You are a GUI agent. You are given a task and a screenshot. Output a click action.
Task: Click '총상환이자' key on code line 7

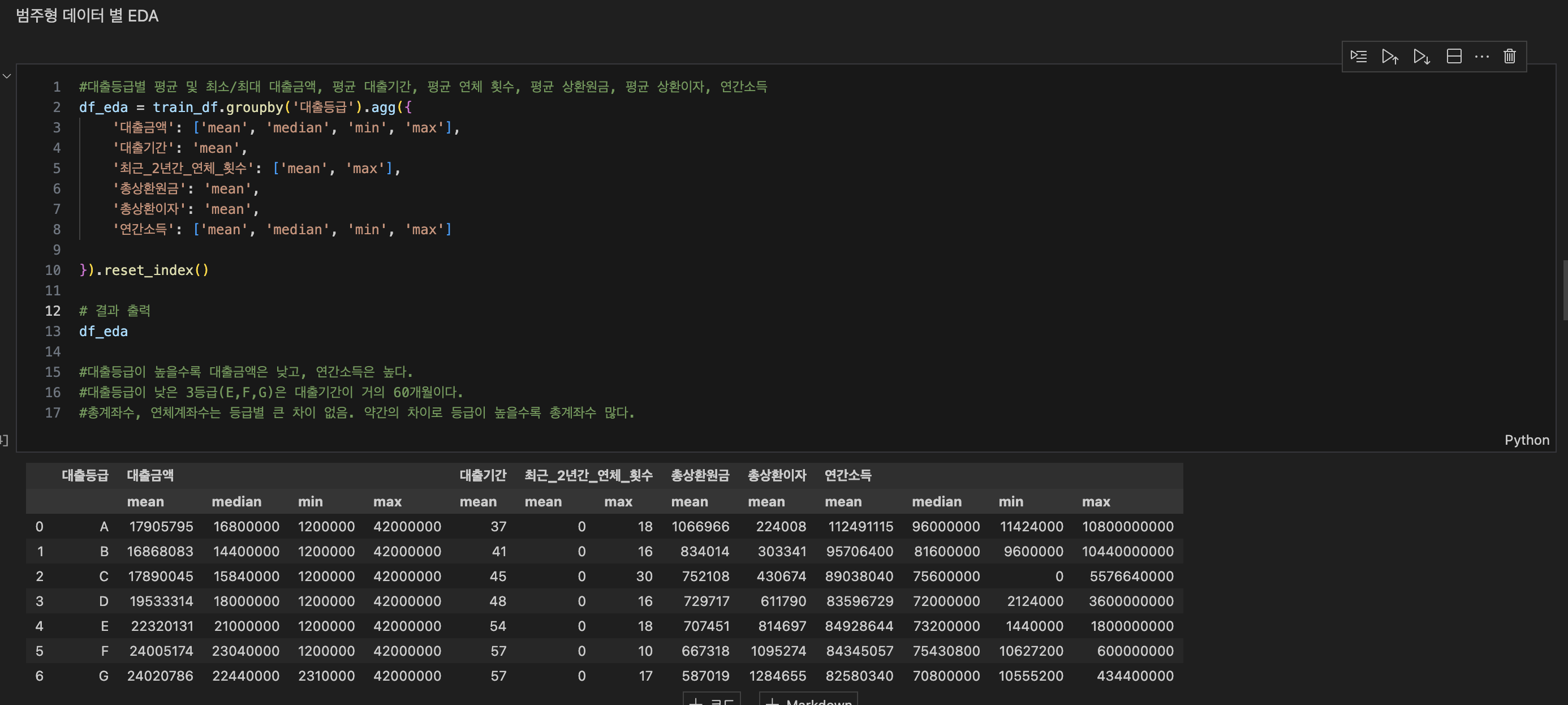tap(149, 209)
